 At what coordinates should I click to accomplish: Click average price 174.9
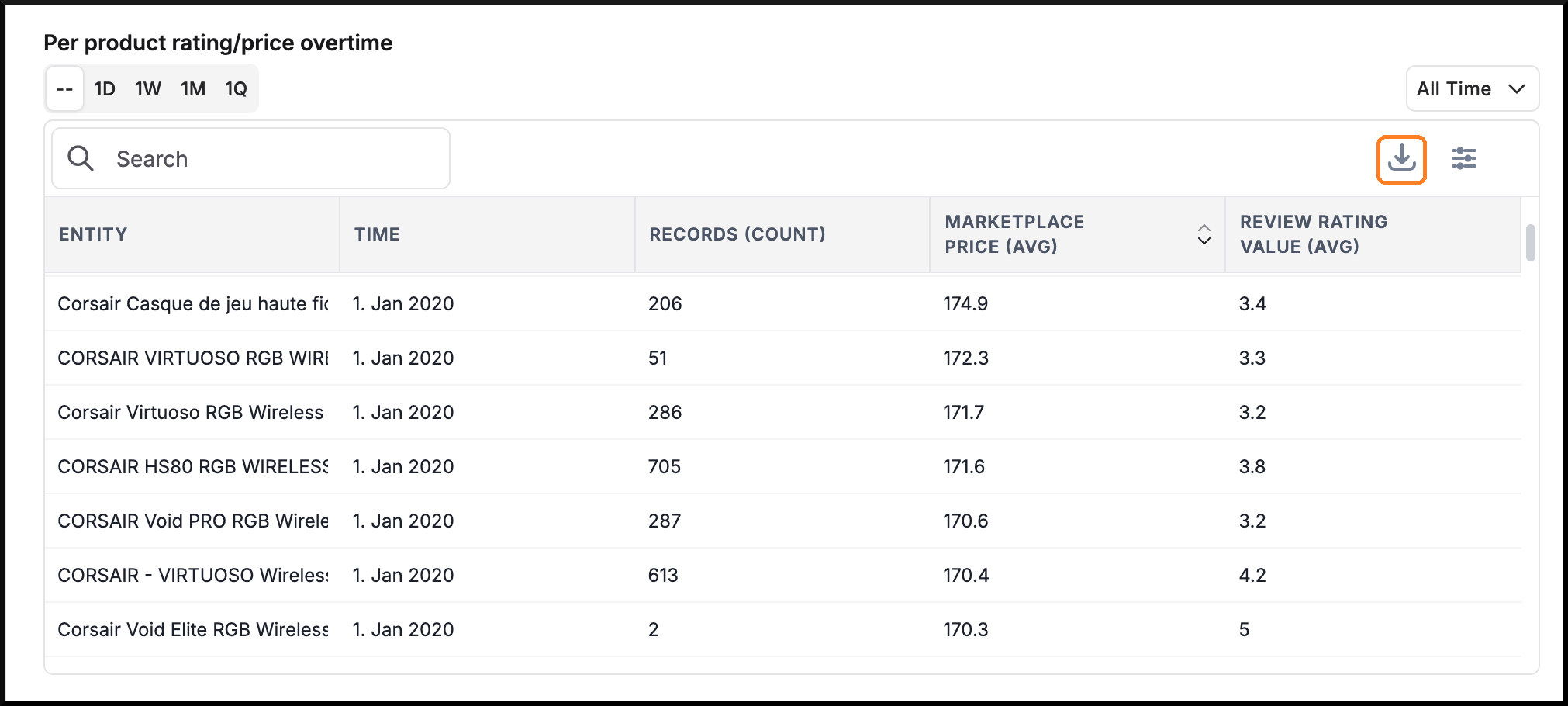(x=965, y=303)
